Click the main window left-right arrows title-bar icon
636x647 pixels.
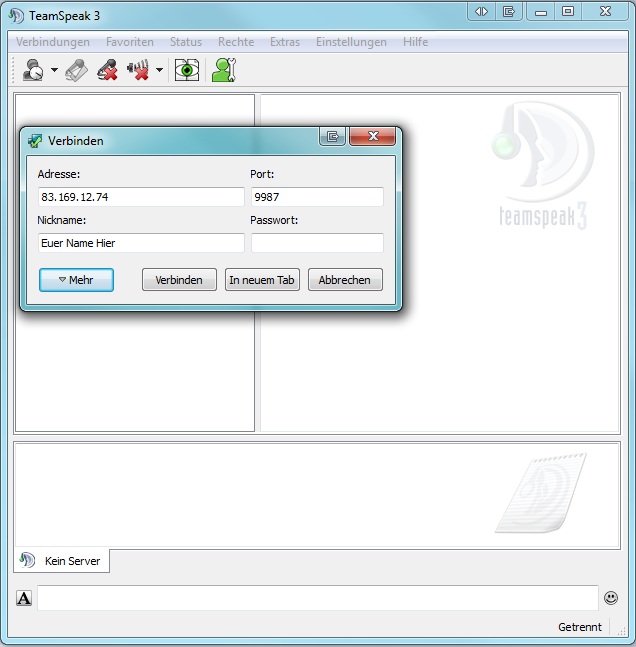(x=481, y=11)
